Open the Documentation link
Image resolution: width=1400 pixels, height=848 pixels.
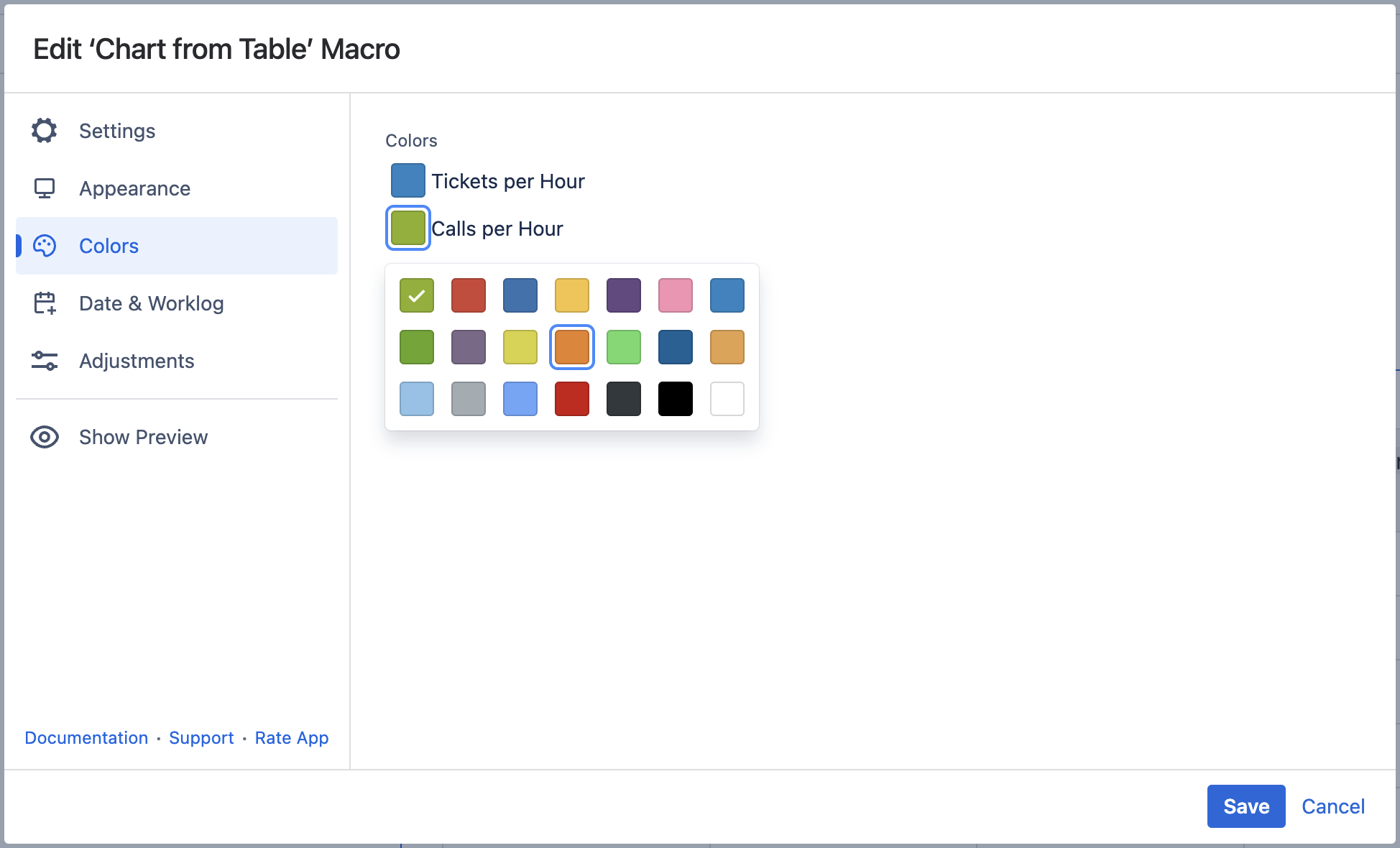coord(86,738)
